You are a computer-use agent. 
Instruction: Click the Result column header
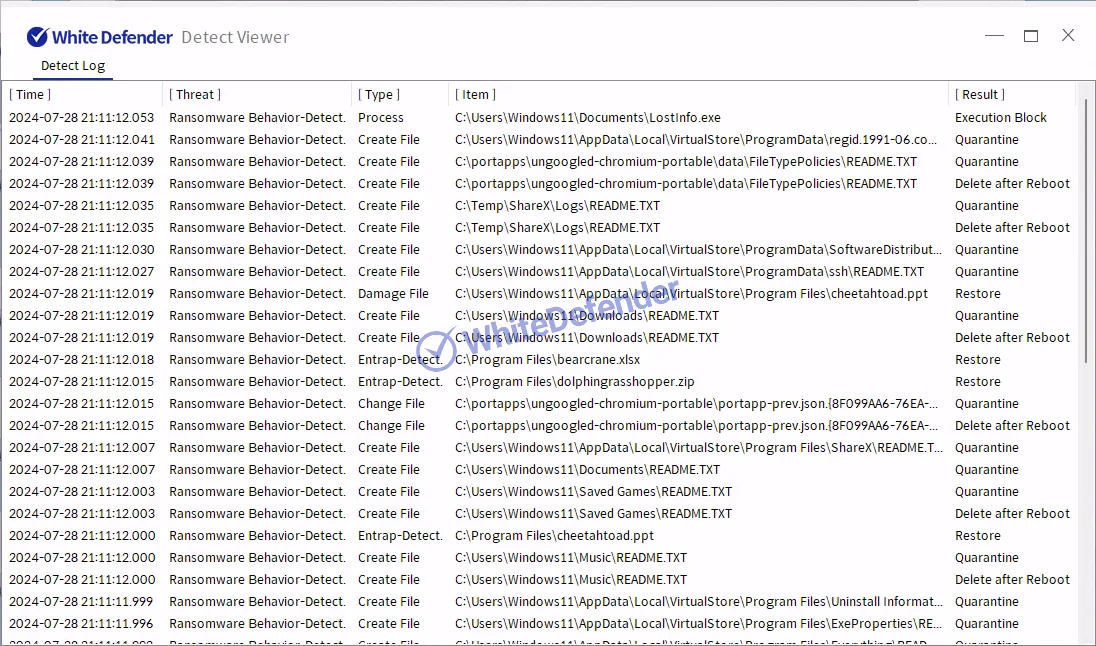coord(979,95)
